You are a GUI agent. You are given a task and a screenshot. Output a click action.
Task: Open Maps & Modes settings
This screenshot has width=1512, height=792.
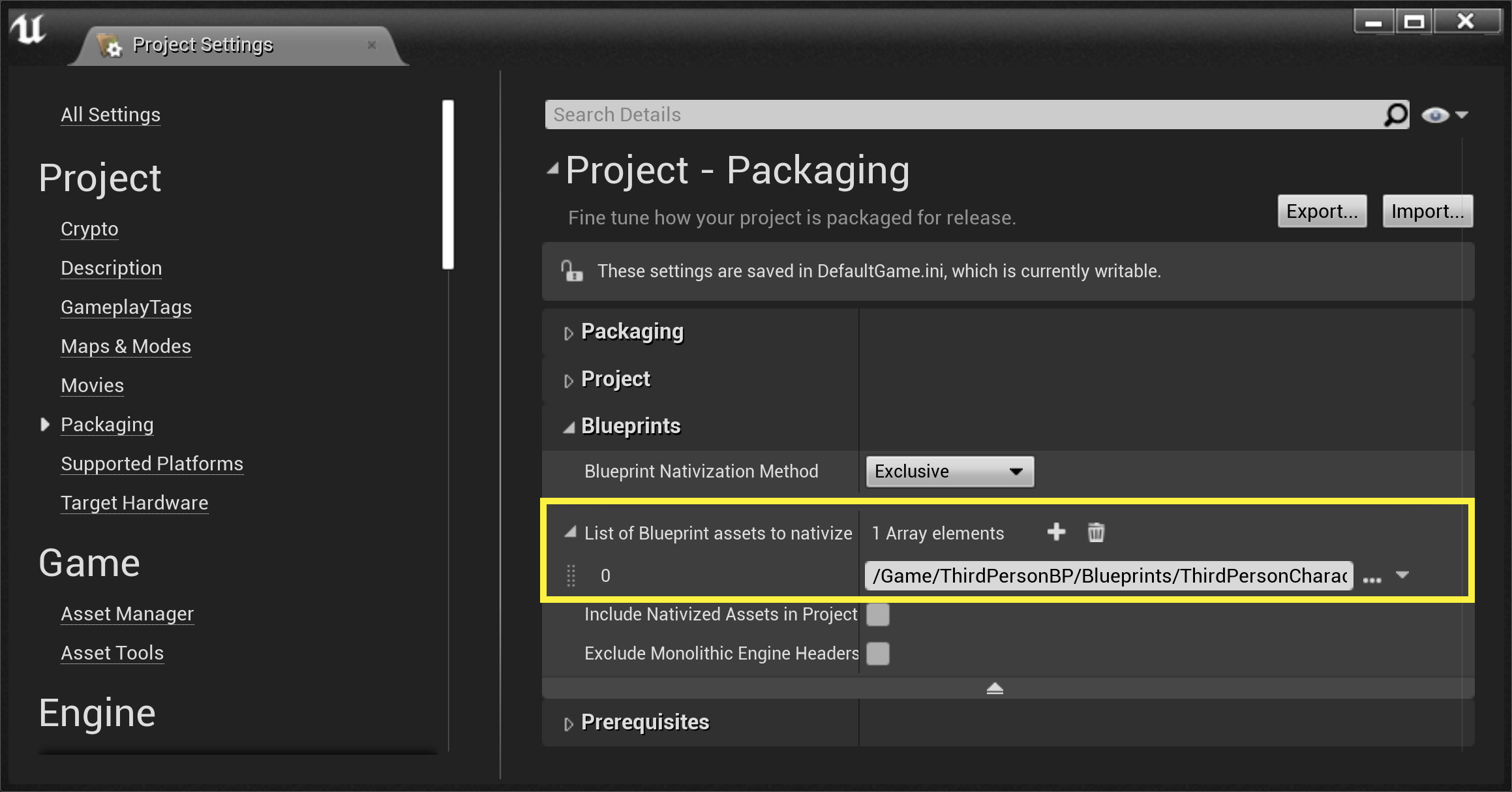tap(126, 346)
